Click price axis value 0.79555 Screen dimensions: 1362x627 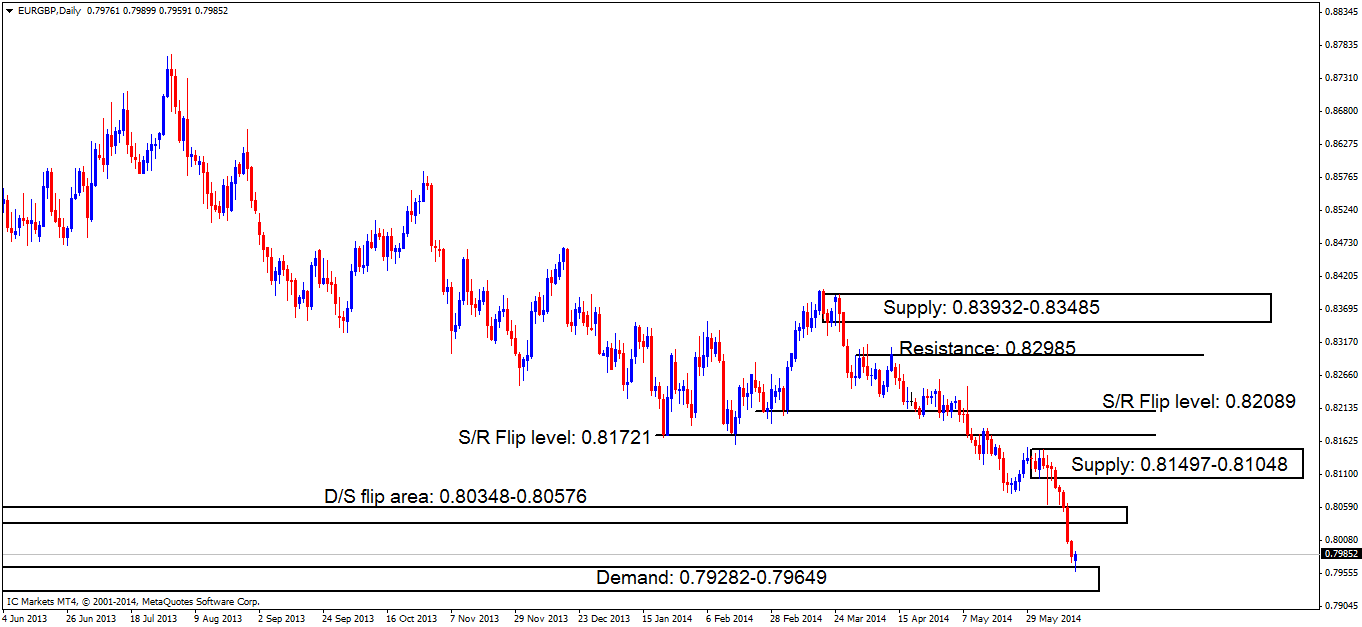pos(1340,573)
